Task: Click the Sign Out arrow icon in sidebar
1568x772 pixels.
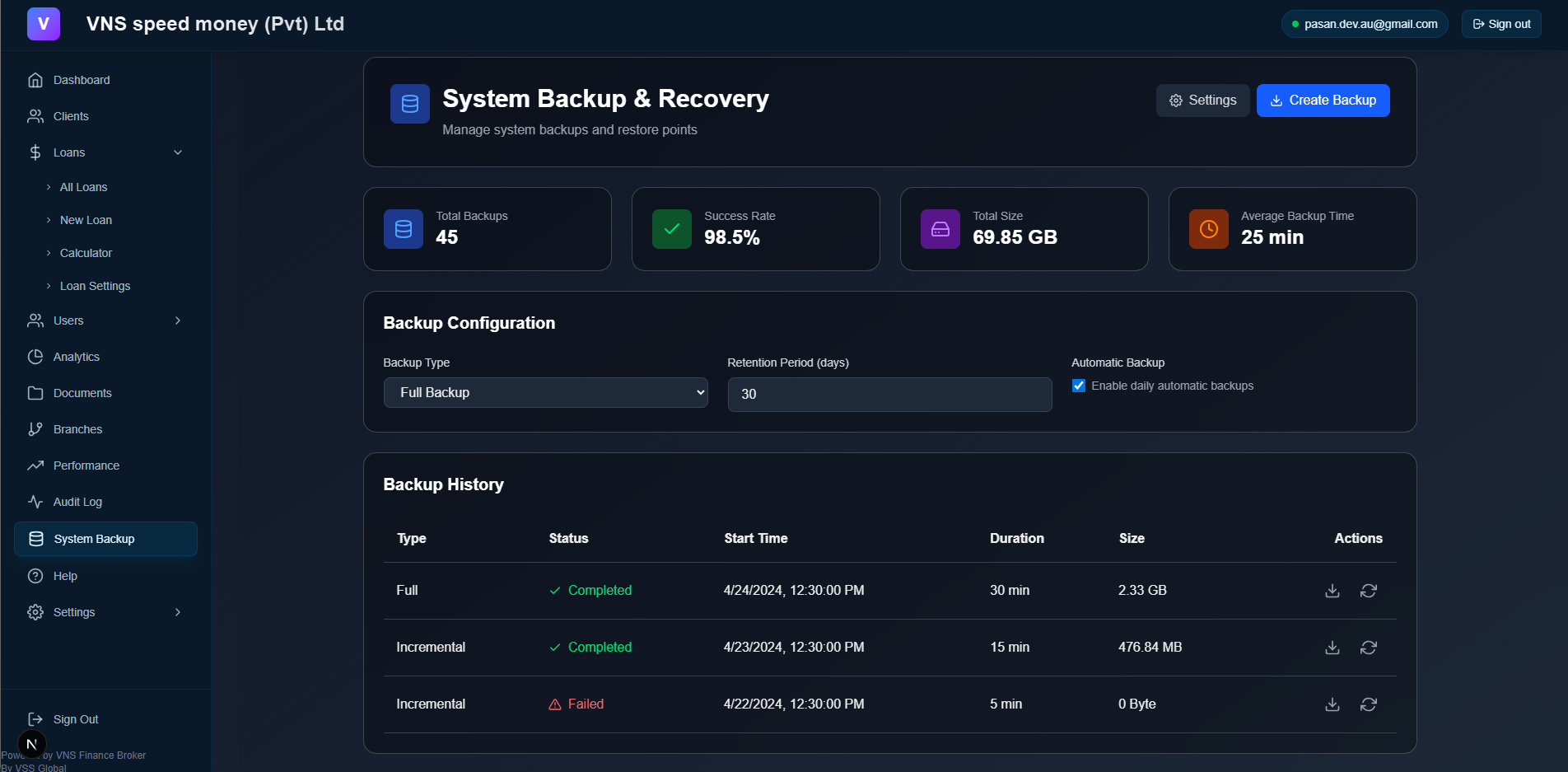Action: (x=35, y=719)
